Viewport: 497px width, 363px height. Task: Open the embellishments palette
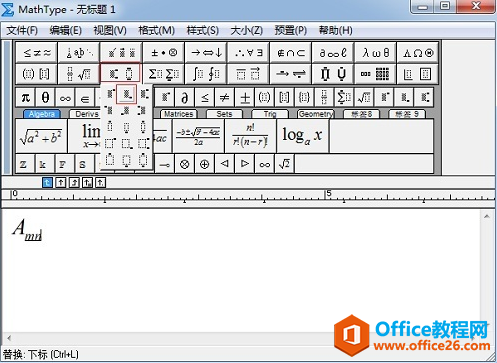(x=121, y=52)
